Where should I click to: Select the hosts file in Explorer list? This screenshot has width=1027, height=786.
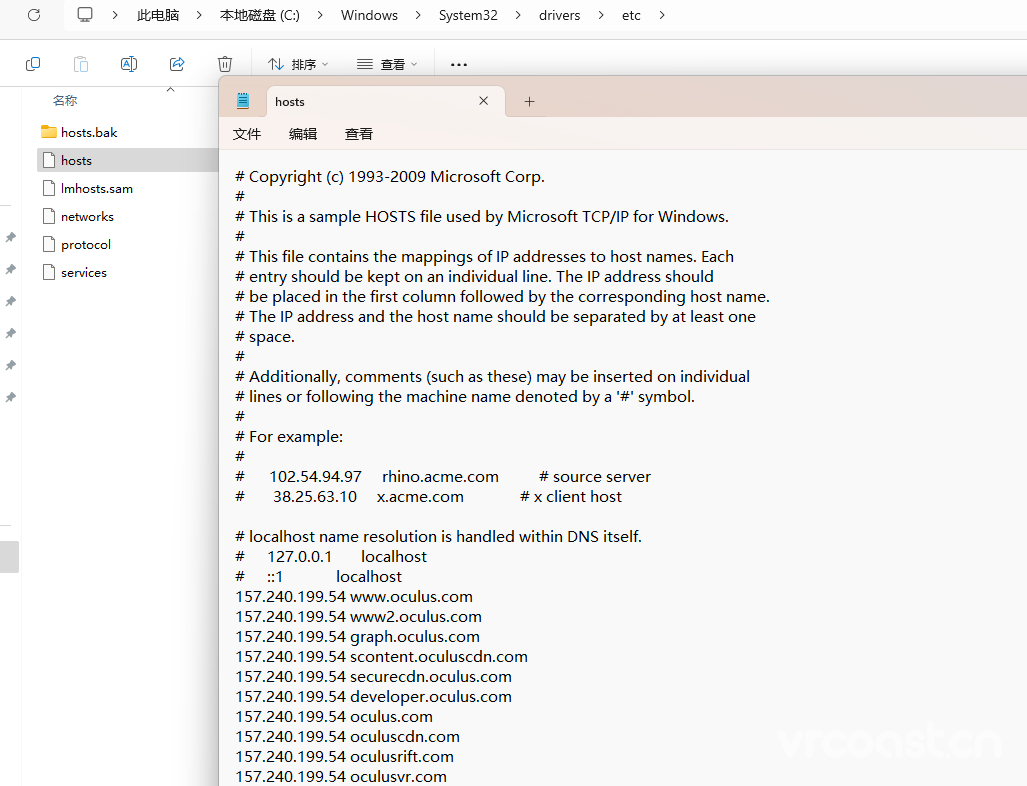coord(127,160)
